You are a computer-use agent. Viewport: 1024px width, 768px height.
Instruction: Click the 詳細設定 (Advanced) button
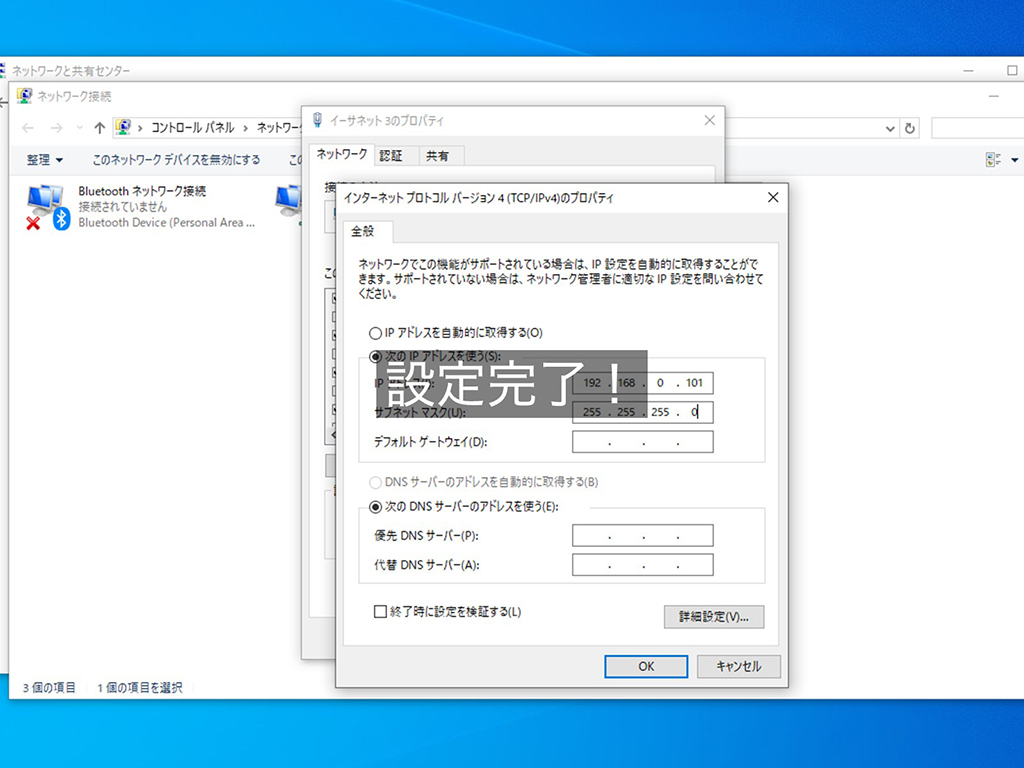point(714,617)
